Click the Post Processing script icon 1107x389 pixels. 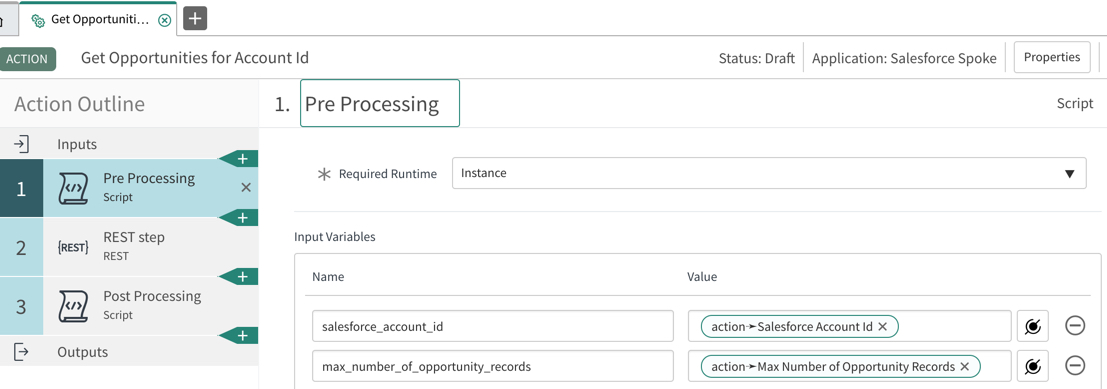(x=73, y=306)
